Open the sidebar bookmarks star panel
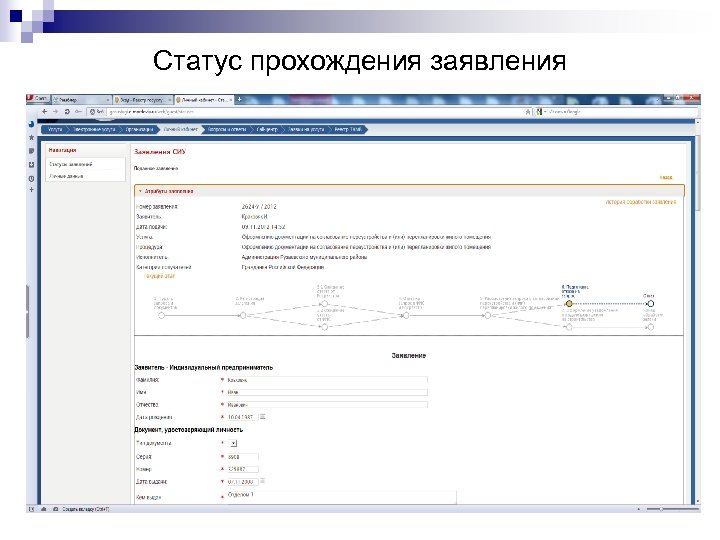The height and width of the screenshot is (540, 720). coord(31,137)
